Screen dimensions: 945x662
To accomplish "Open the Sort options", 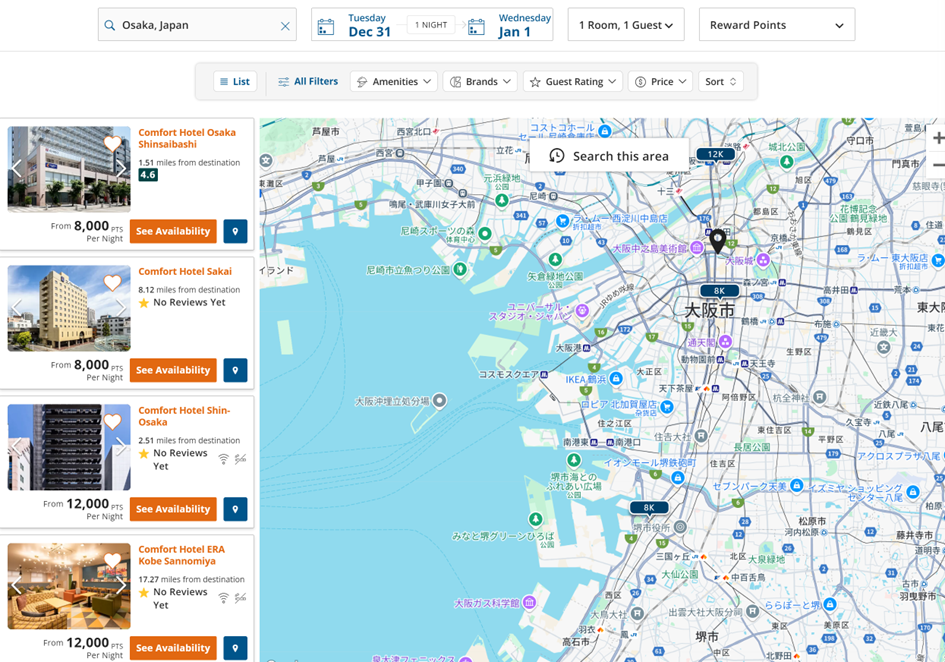I will [x=721, y=81].
